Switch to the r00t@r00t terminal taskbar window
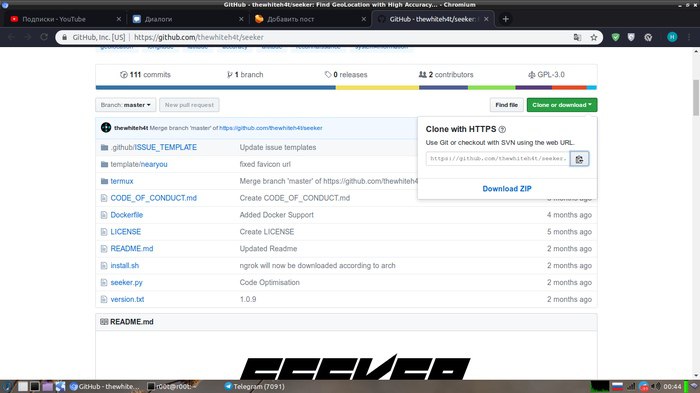 [x=172, y=386]
